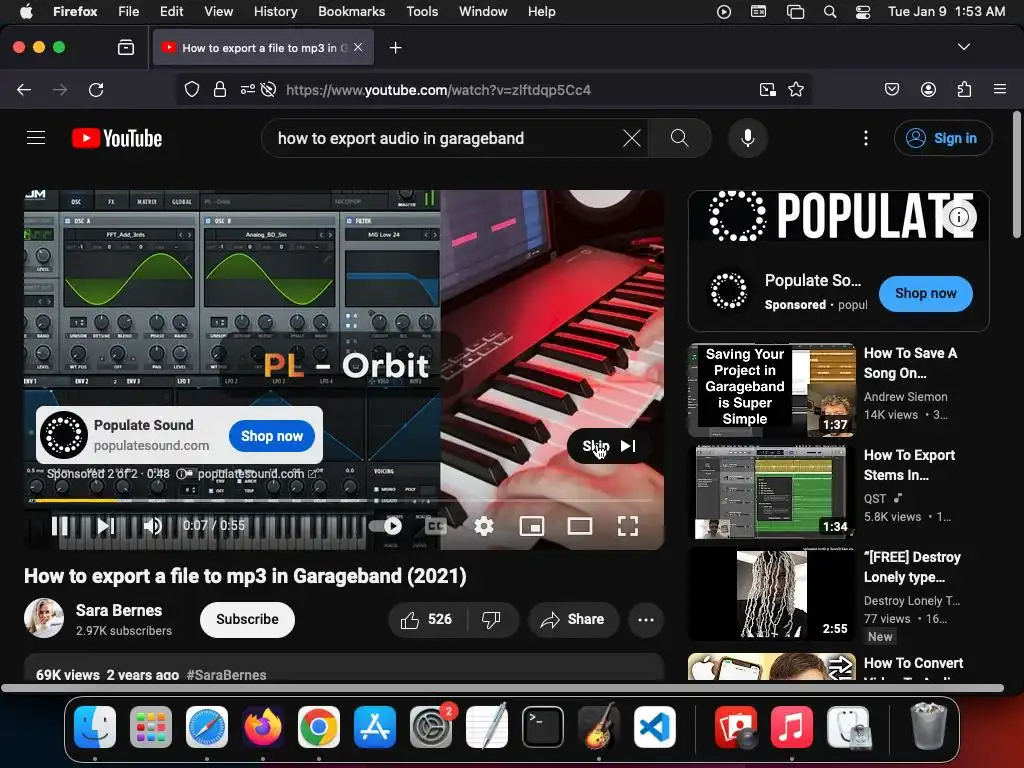Viewport: 1024px width, 768px height.
Task: Click Shop now in sidebar ad
Action: (925, 293)
